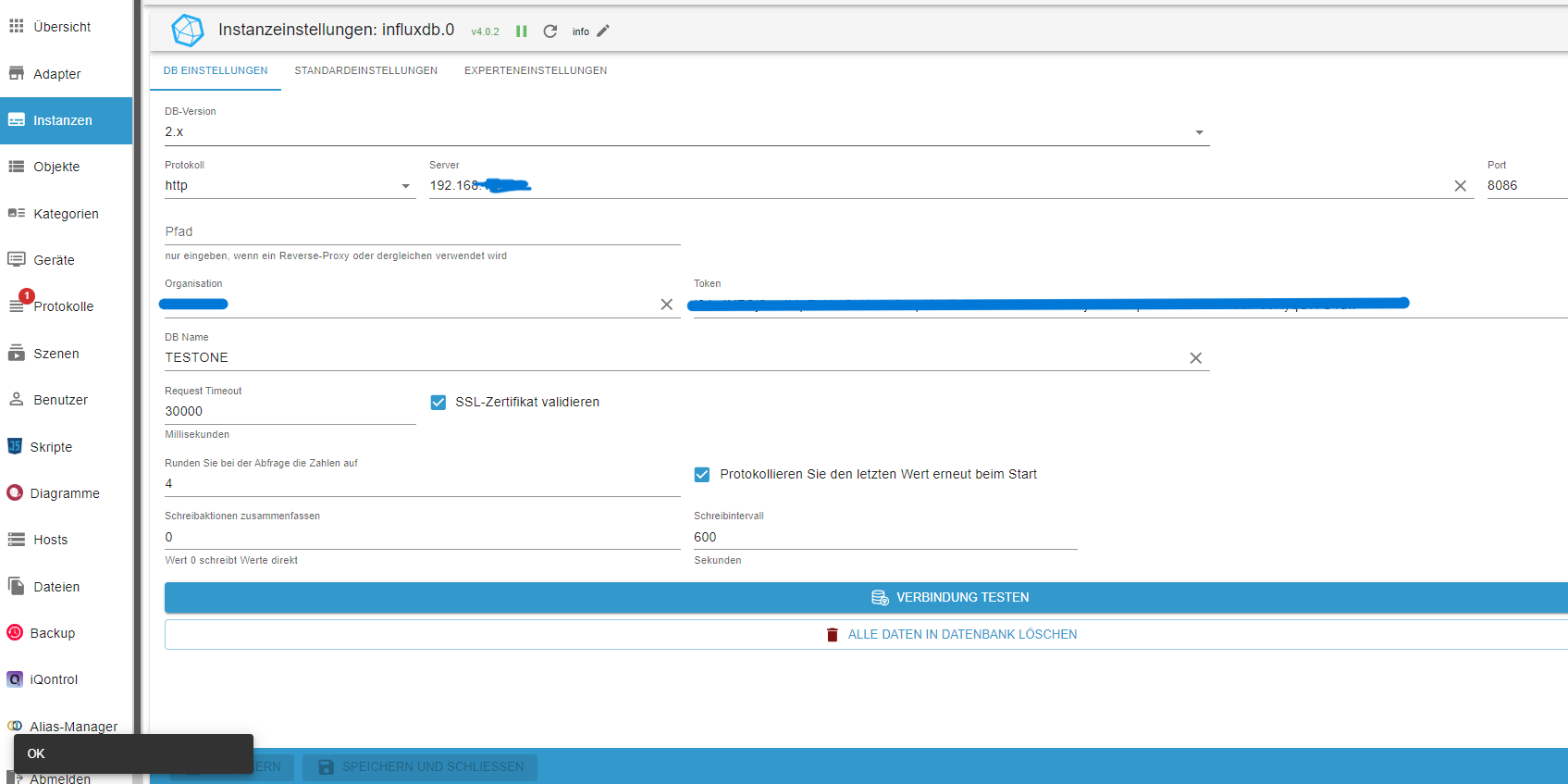1568x784 pixels.
Task: Edit log level pencil icon
Action: 603,31
